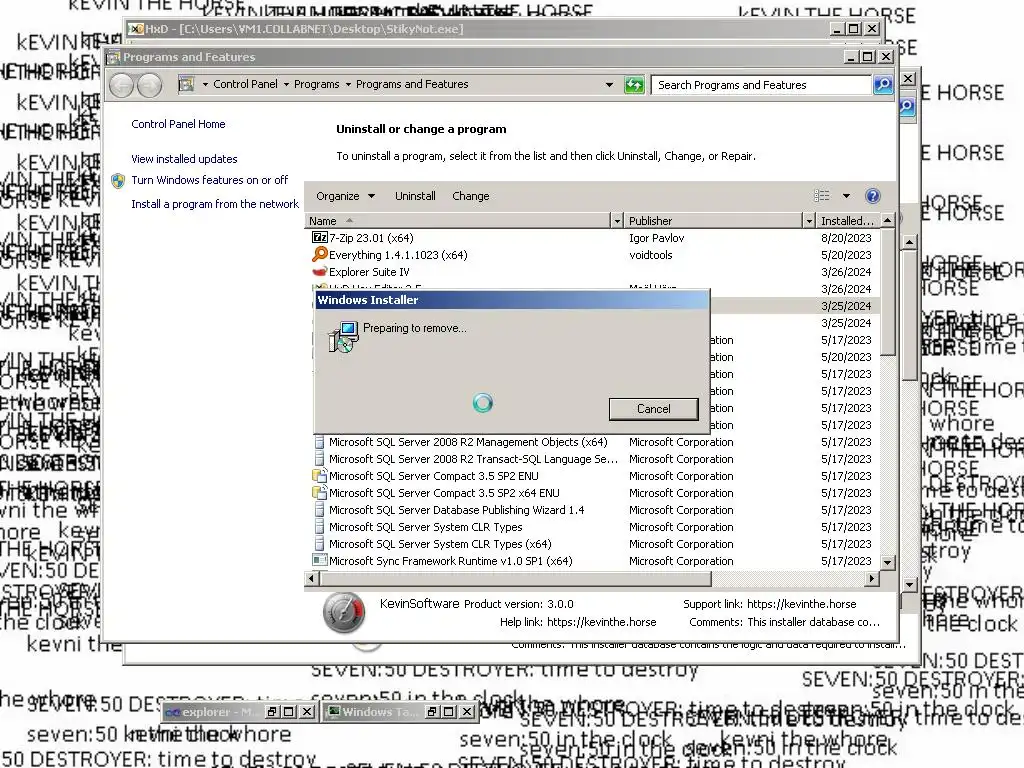Open the more views dropdown arrow
The image size is (1024, 768).
(x=846, y=196)
